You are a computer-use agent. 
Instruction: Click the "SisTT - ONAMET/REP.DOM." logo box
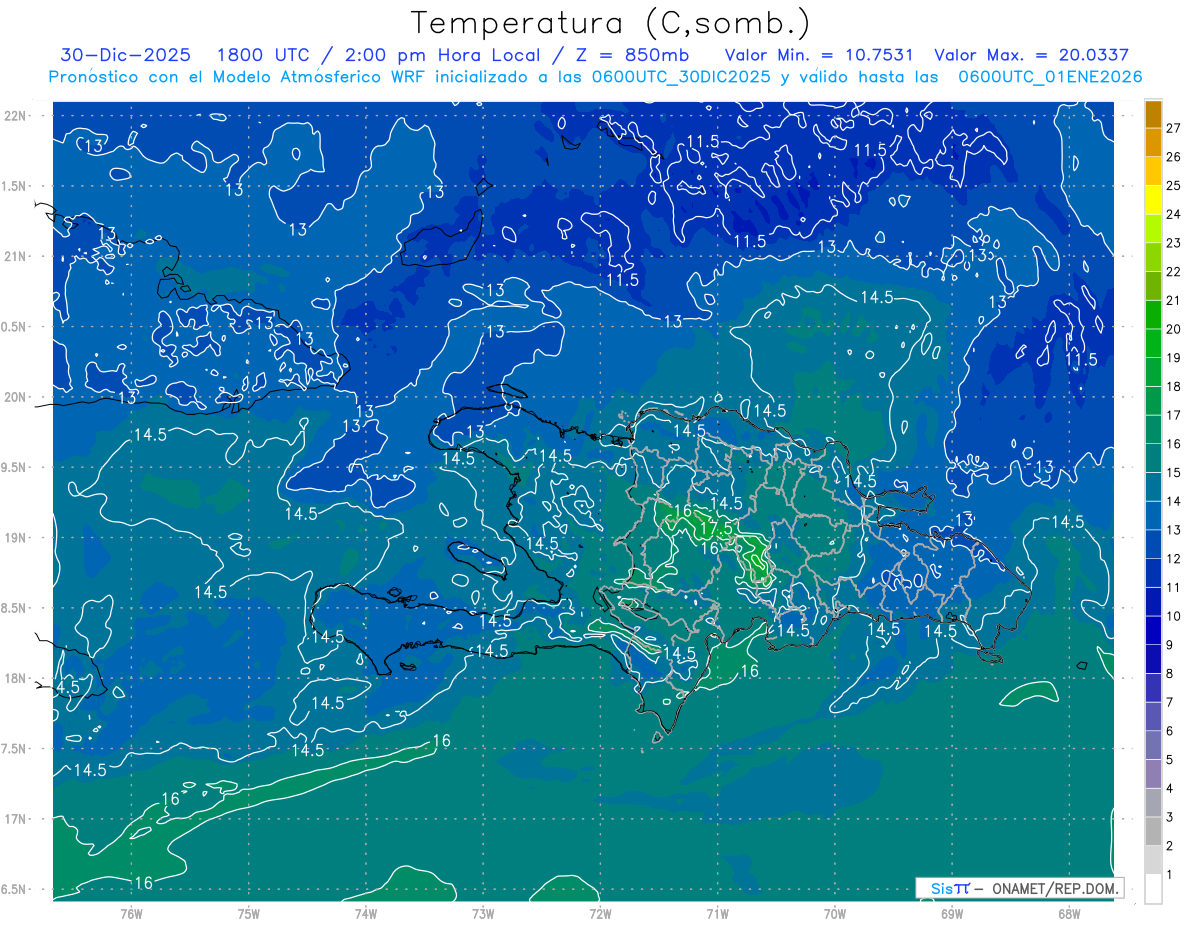[1019, 888]
